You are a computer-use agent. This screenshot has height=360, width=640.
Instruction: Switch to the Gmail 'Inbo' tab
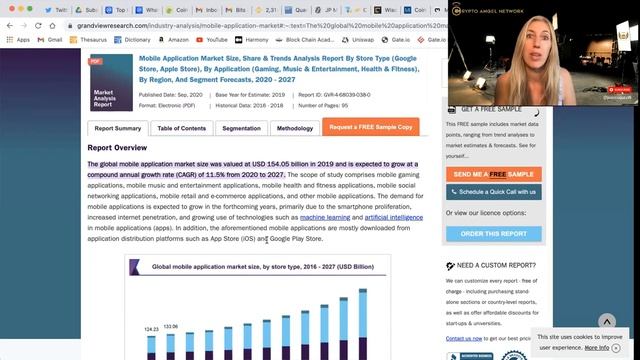click(x=207, y=10)
